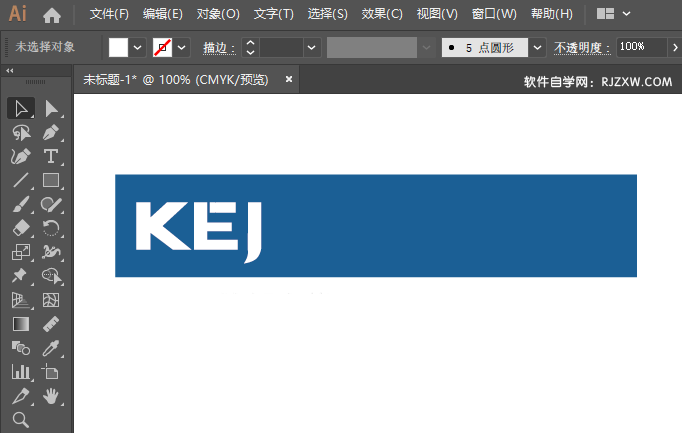682x433 pixels.
Task: Select the Eraser tool
Action: (x=21, y=228)
